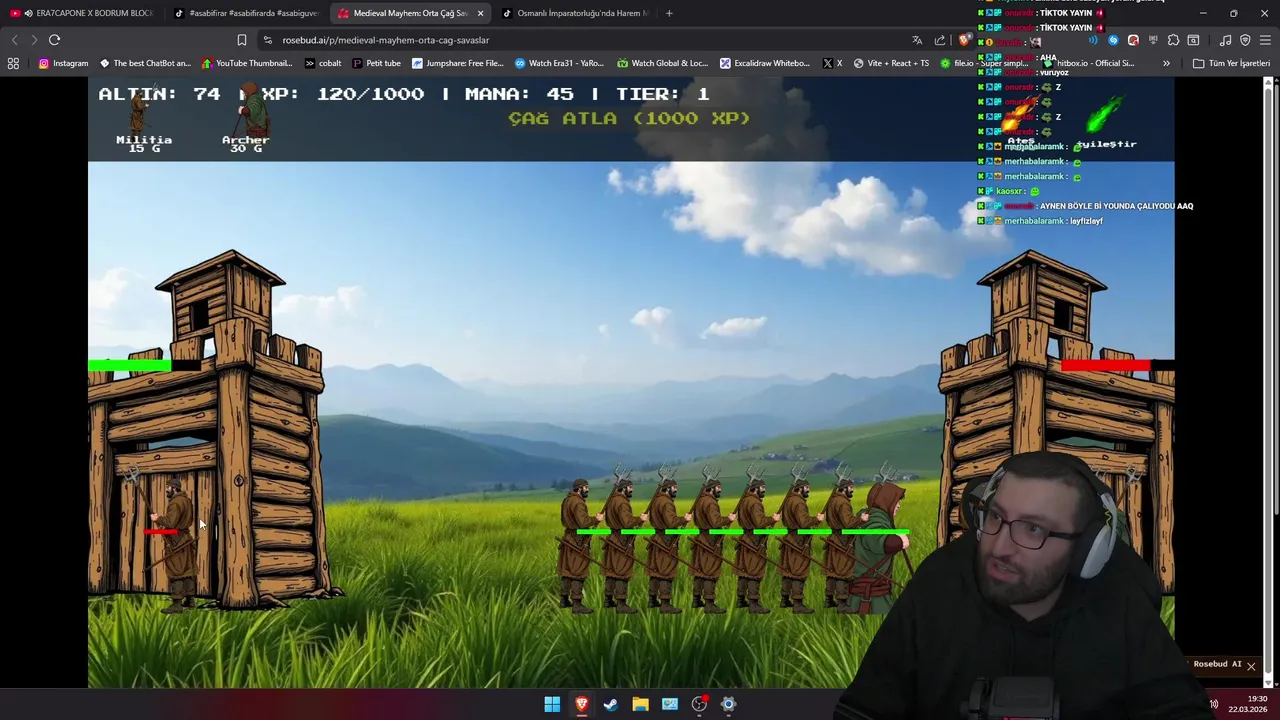
Task: Open Excalidraw Whiteboard bookmark
Action: click(765, 63)
